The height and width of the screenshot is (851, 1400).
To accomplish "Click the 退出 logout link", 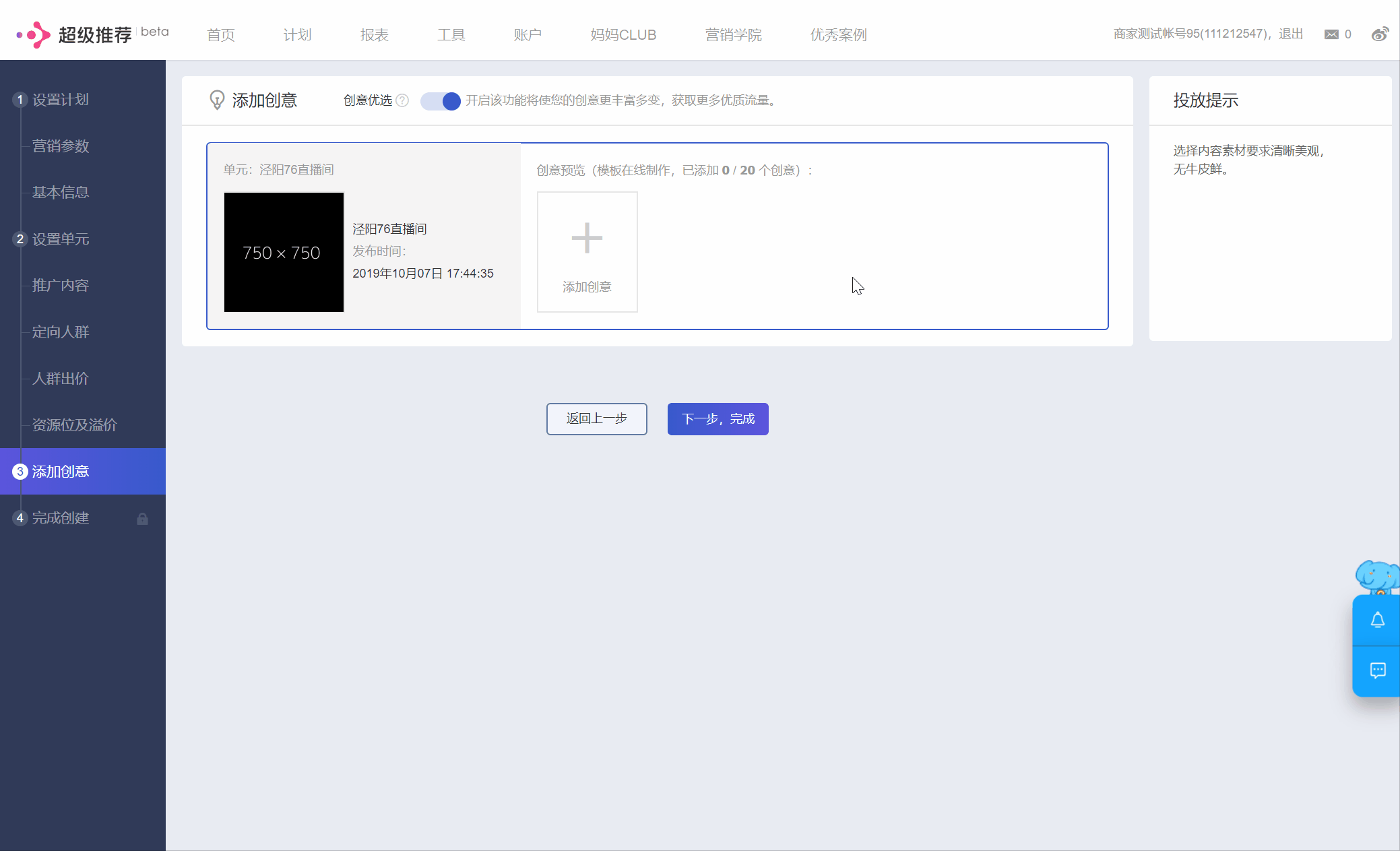I will (x=1290, y=34).
